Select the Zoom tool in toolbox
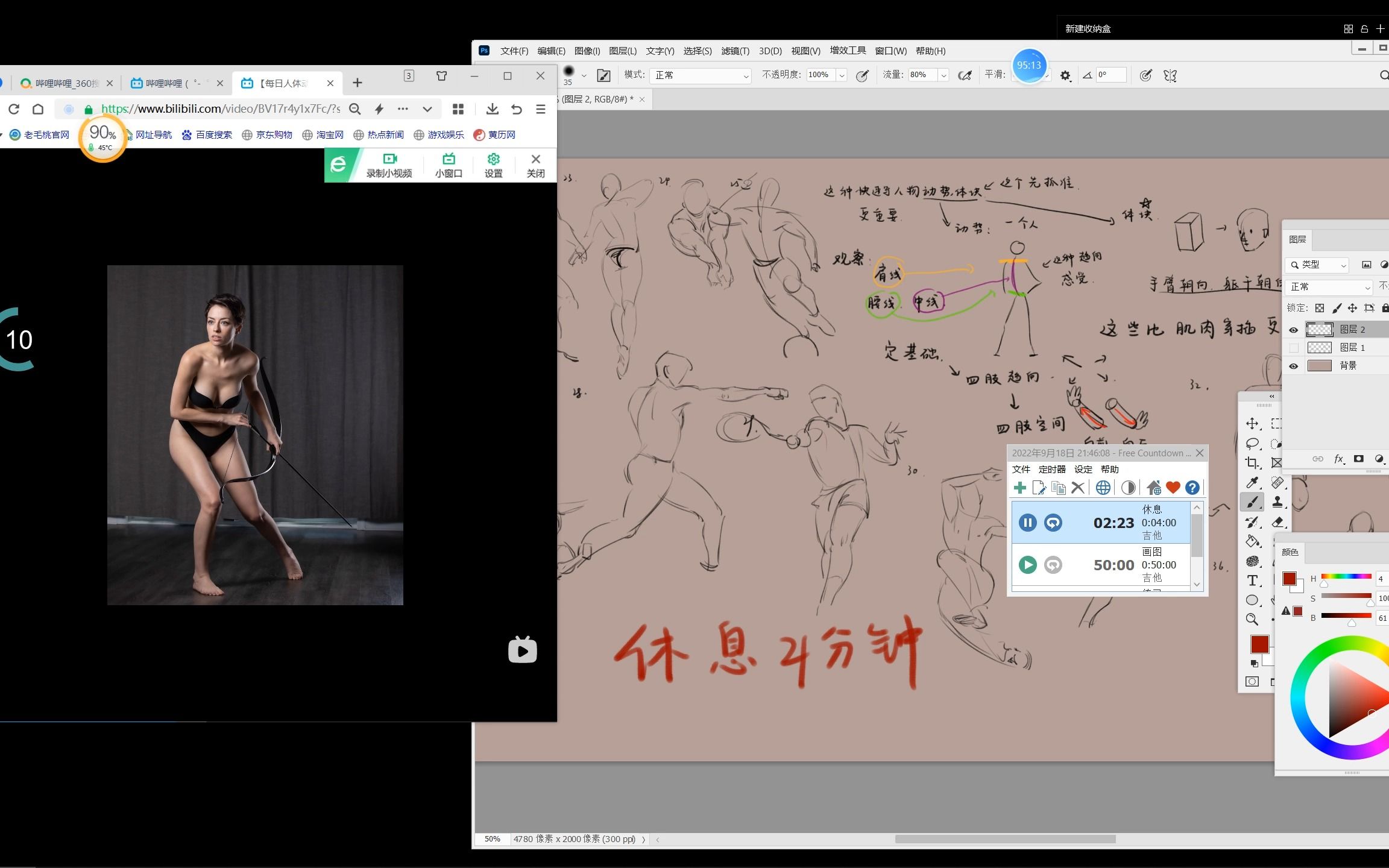Image resolution: width=1389 pixels, height=868 pixels. [1252, 620]
